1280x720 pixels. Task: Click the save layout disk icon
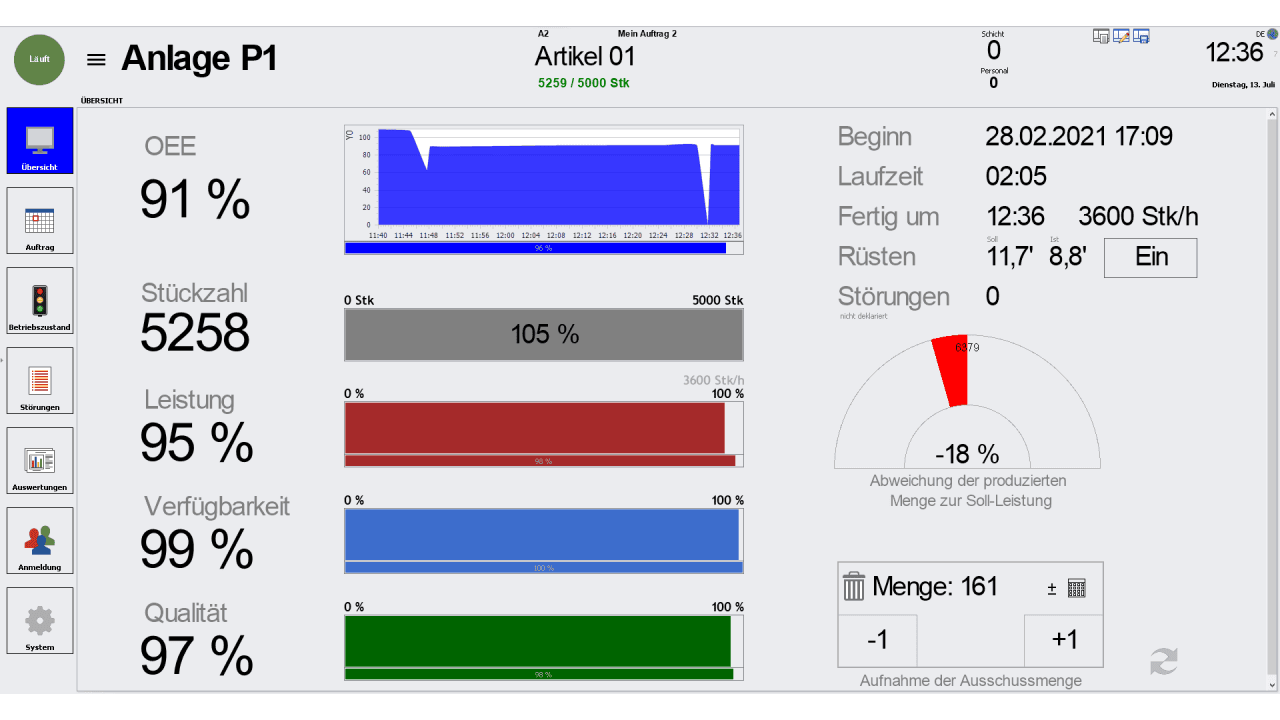[x=1141, y=37]
